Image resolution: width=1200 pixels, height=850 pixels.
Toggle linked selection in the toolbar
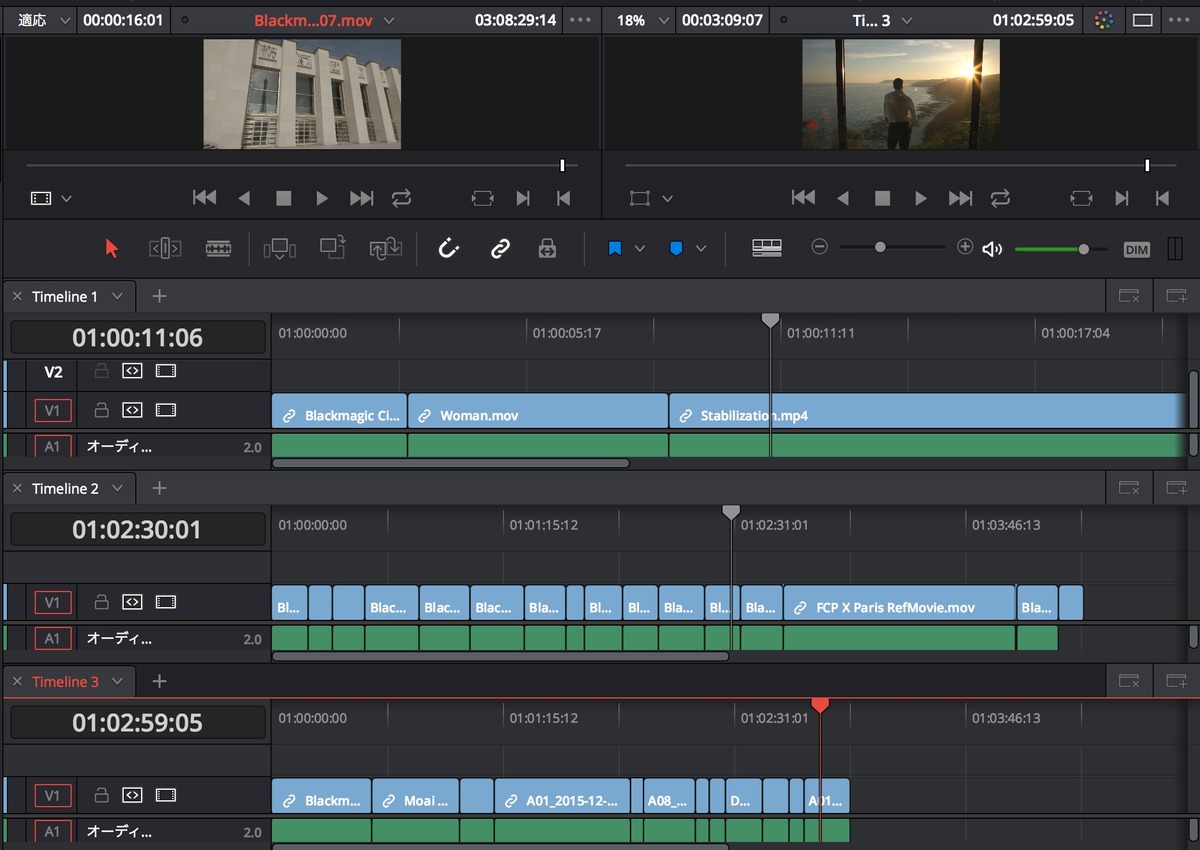(499, 248)
